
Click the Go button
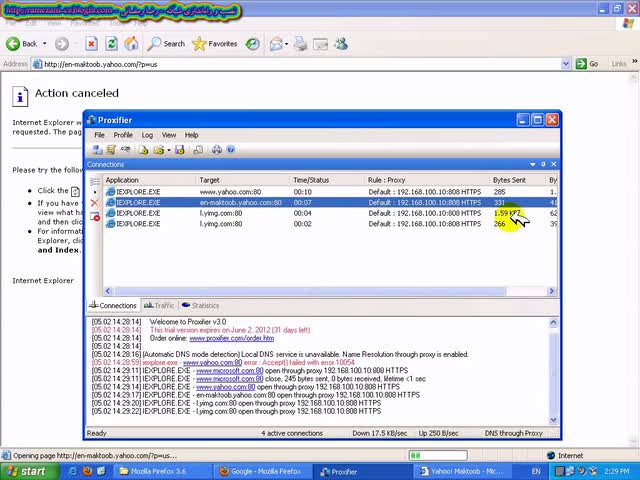point(587,64)
